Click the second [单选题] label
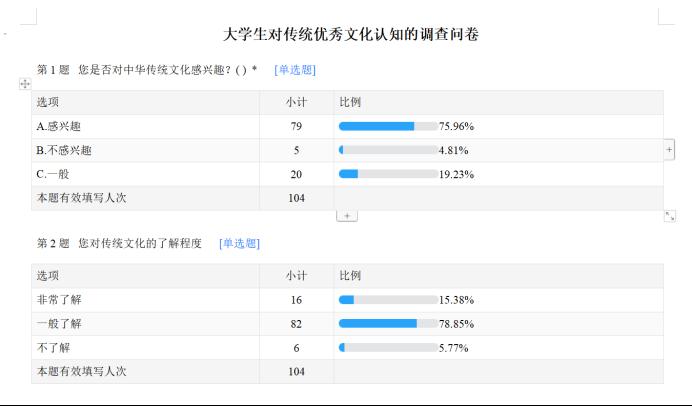Screen dimensions: 692x406 coord(239,244)
